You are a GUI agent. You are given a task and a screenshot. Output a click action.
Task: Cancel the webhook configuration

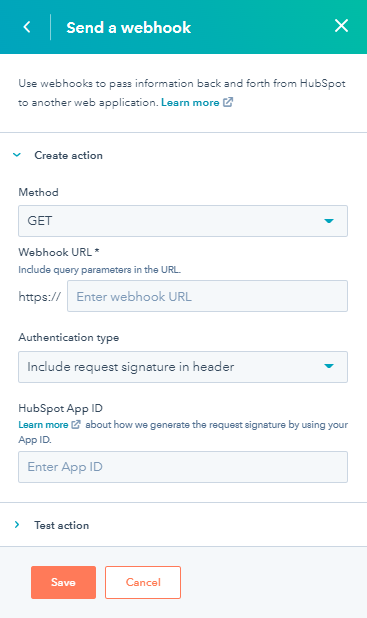point(143,583)
